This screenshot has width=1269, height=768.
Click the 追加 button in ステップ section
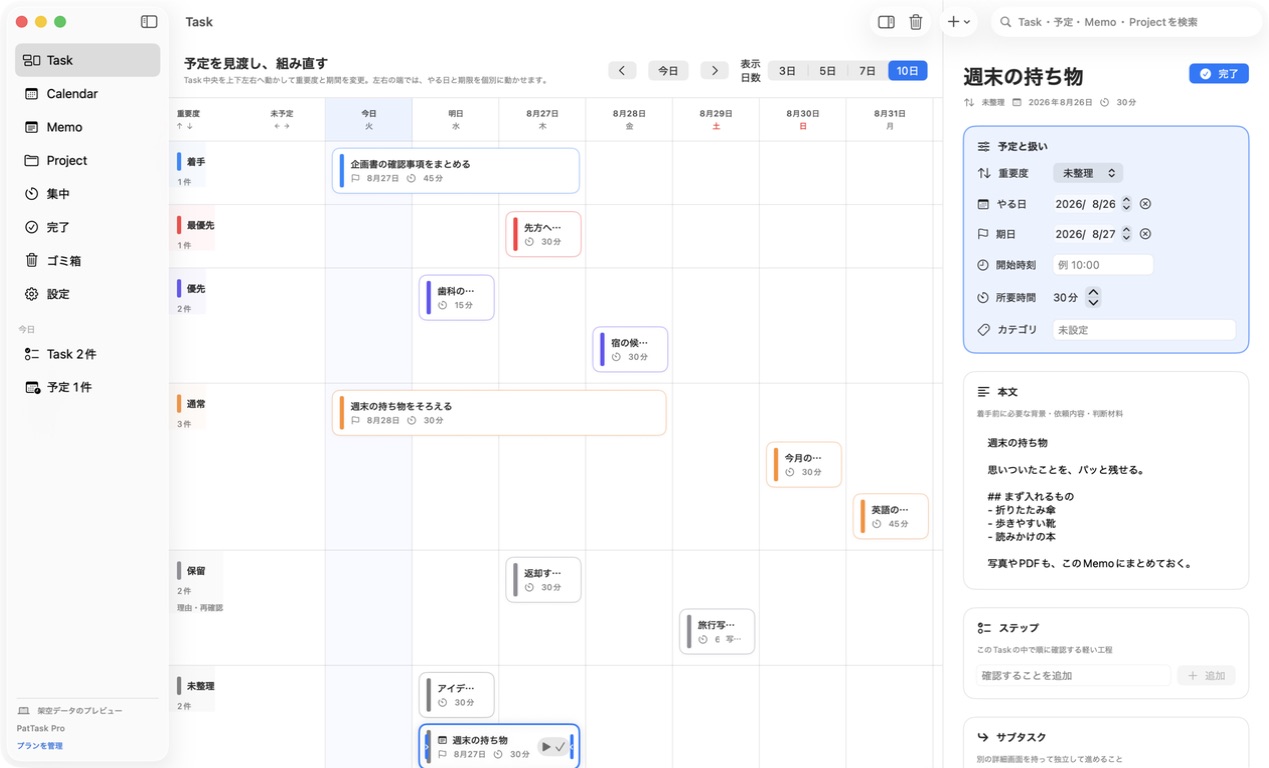point(1206,676)
